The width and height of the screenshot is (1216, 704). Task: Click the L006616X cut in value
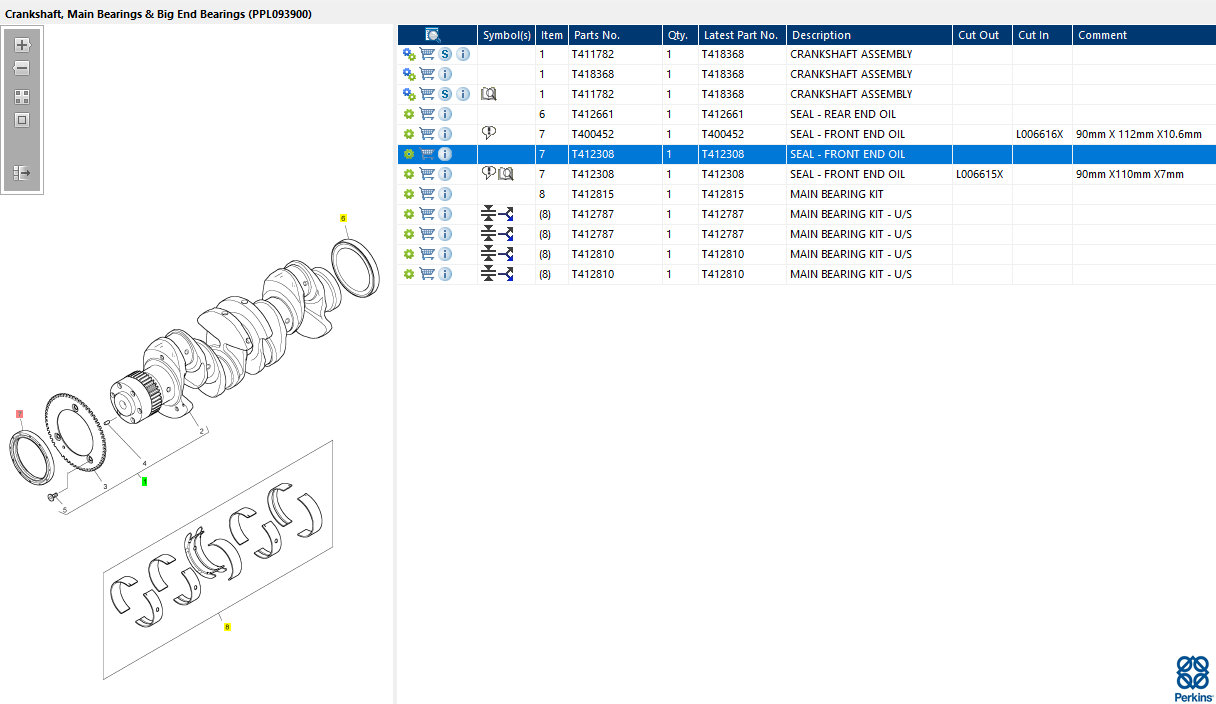1039,134
